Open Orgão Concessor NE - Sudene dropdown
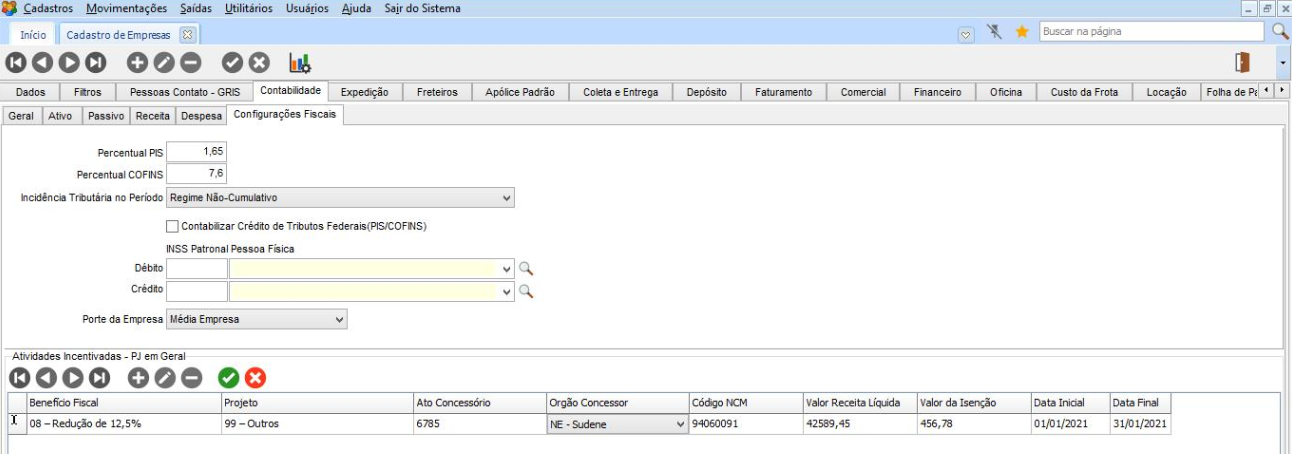 (681, 424)
